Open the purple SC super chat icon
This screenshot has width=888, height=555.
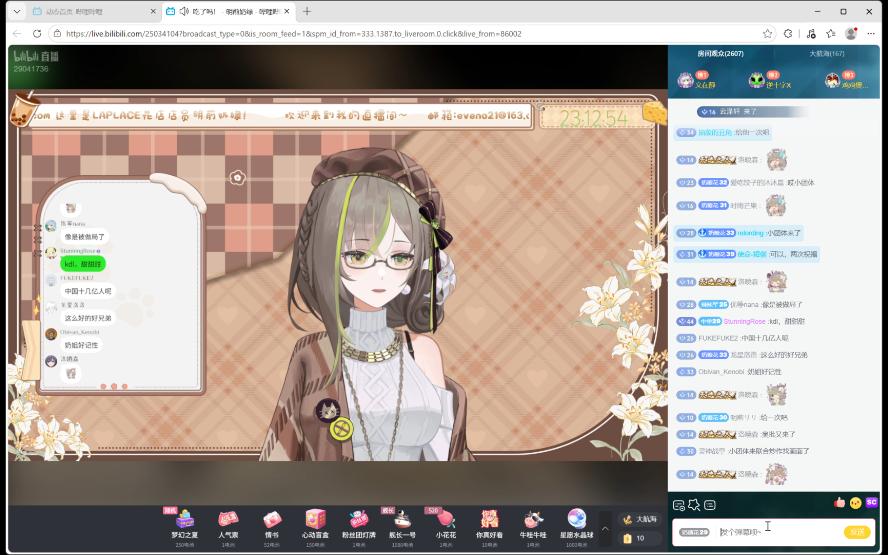coord(872,502)
